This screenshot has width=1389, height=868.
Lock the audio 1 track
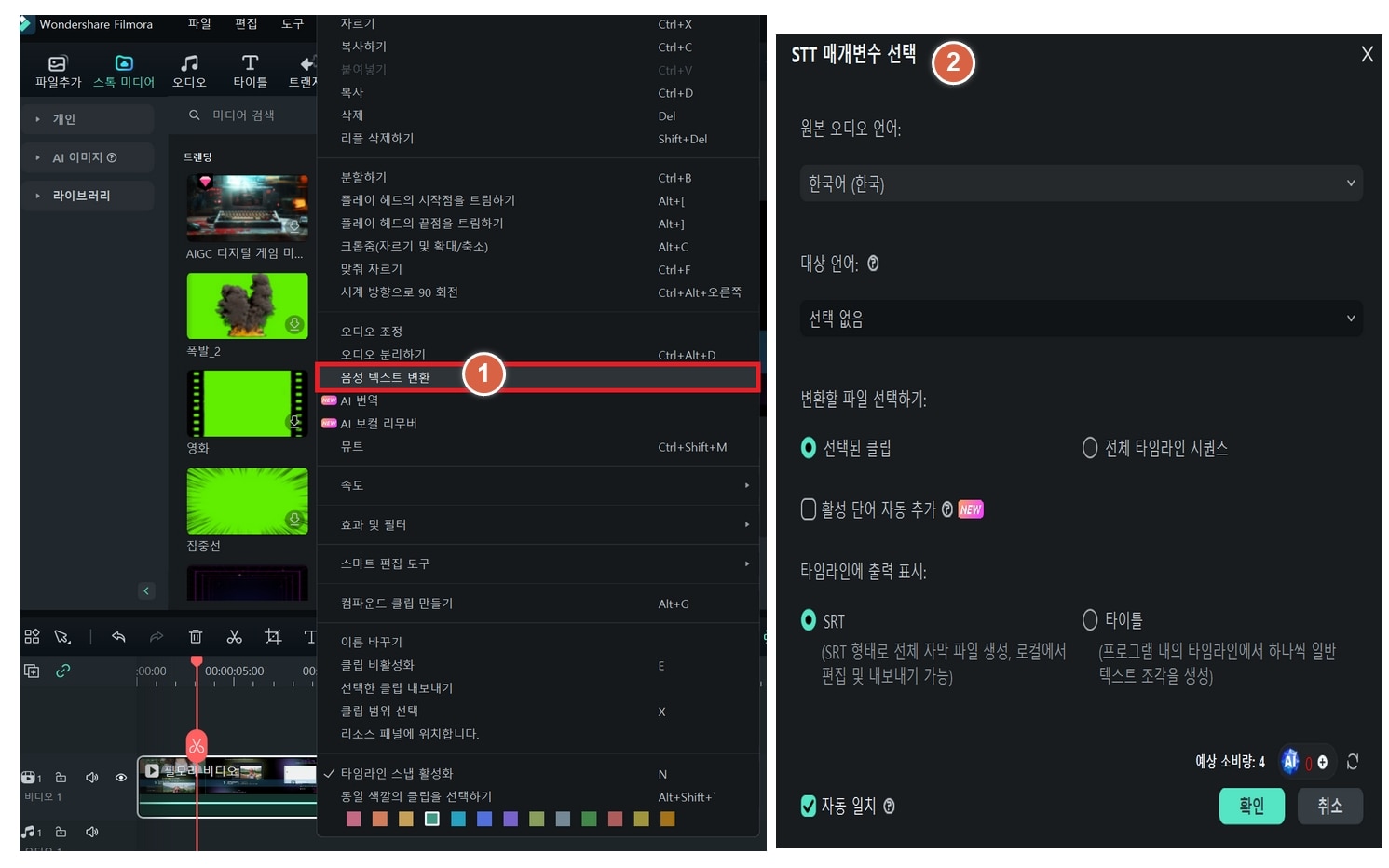pyautogui.click(x=61, y=832)
